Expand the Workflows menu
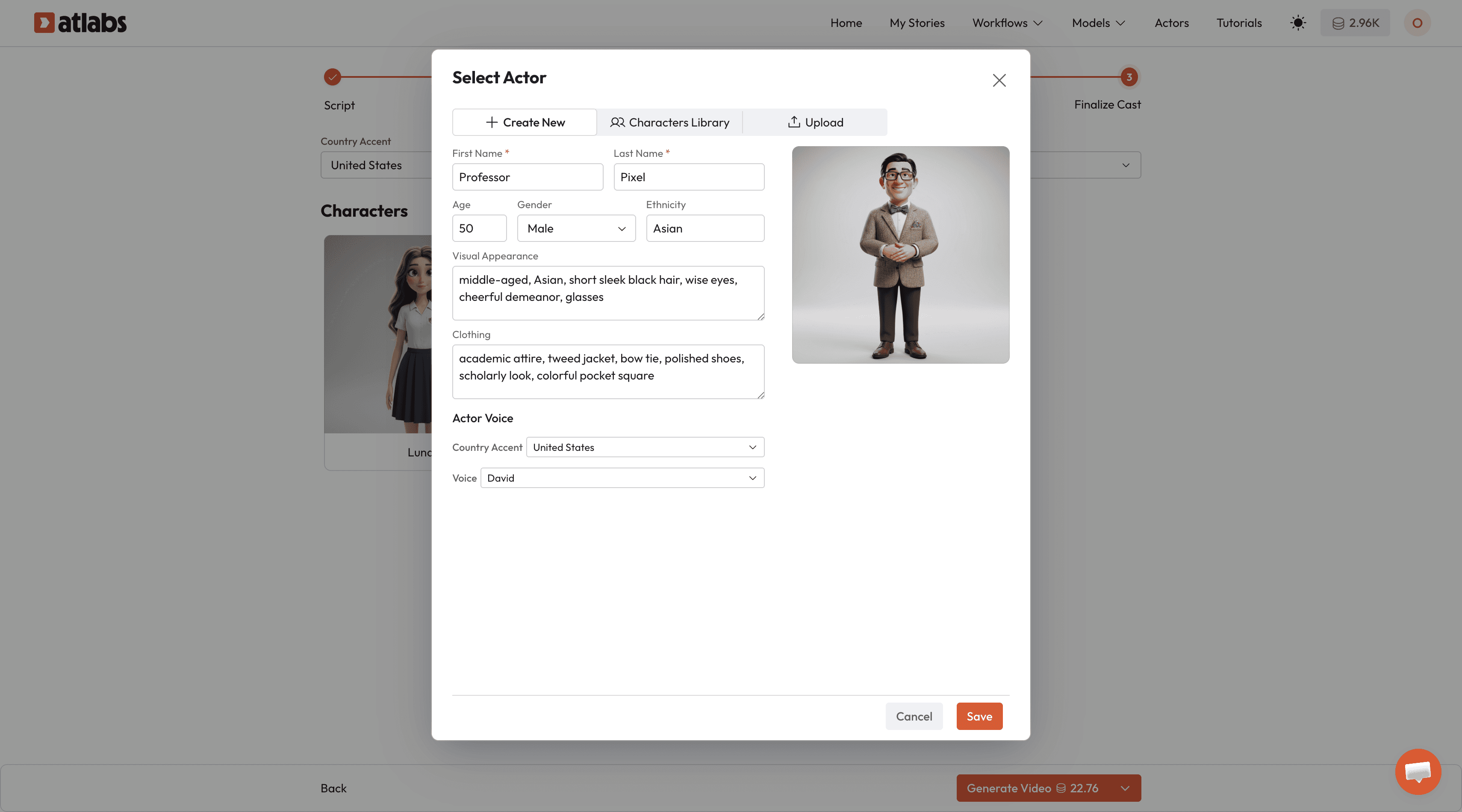Screen dimensions: 1462x812 (x=1007, y=23)
